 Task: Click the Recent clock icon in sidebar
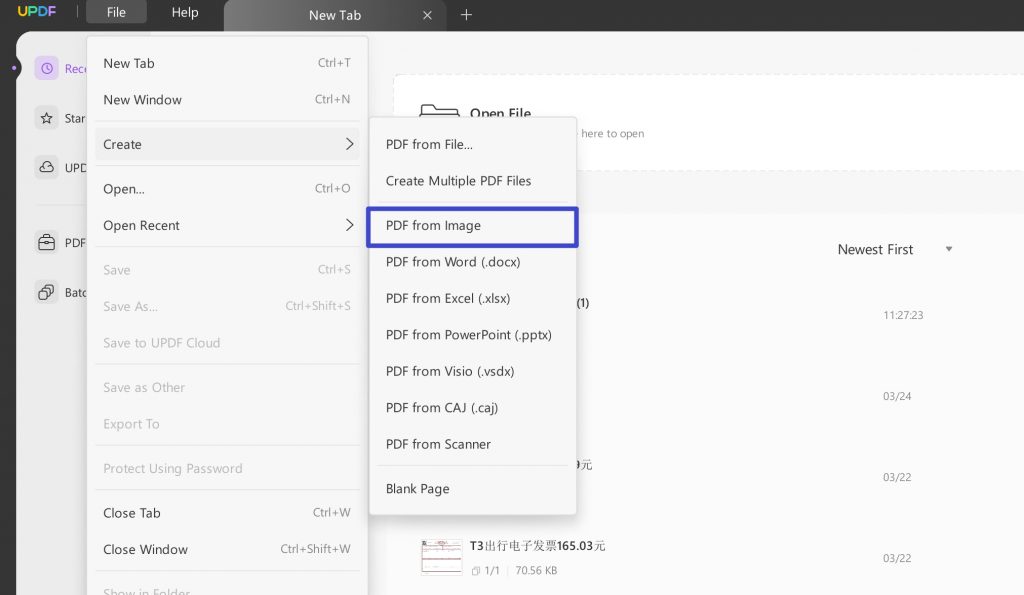pos(46,68)
